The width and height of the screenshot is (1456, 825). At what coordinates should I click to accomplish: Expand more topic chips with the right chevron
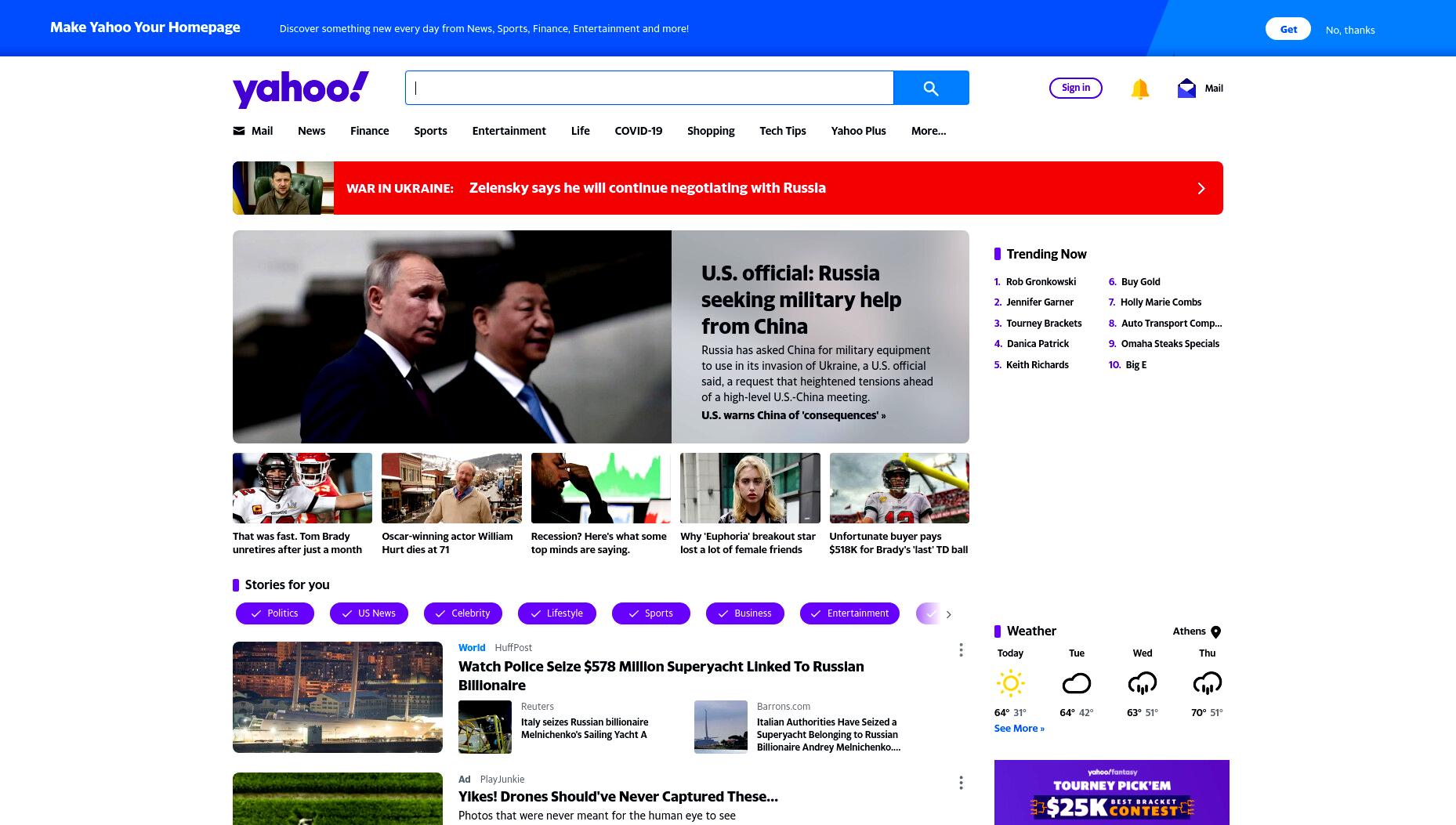point(949,614)
